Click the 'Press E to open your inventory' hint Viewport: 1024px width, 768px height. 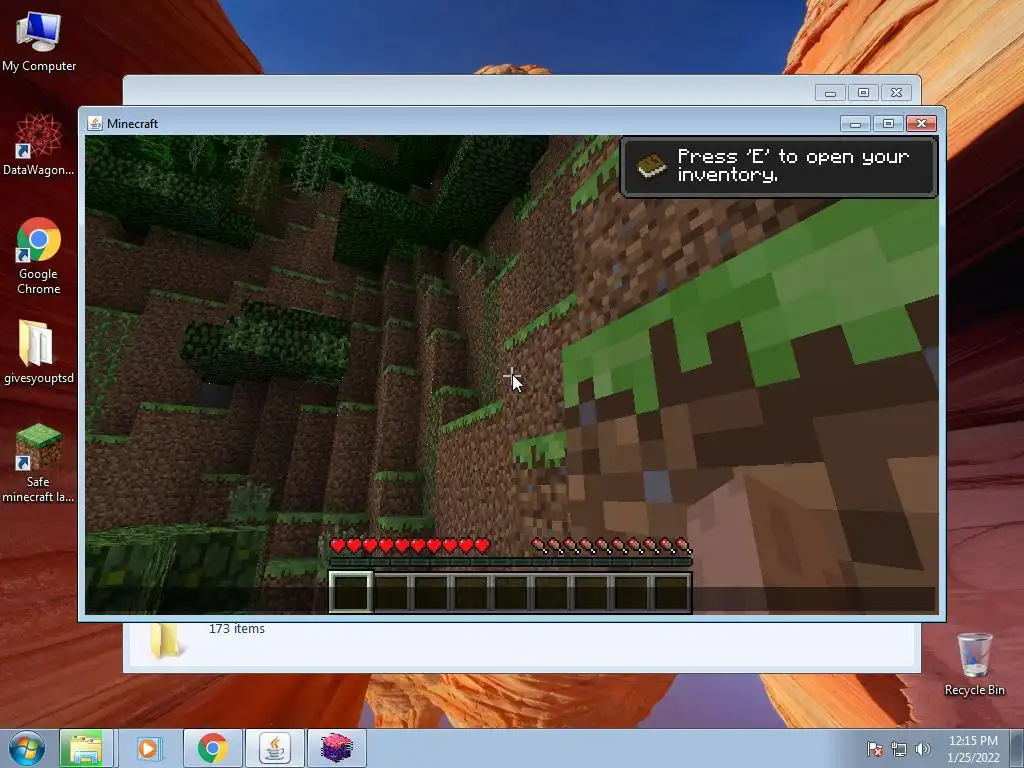(x=779, y=166)
